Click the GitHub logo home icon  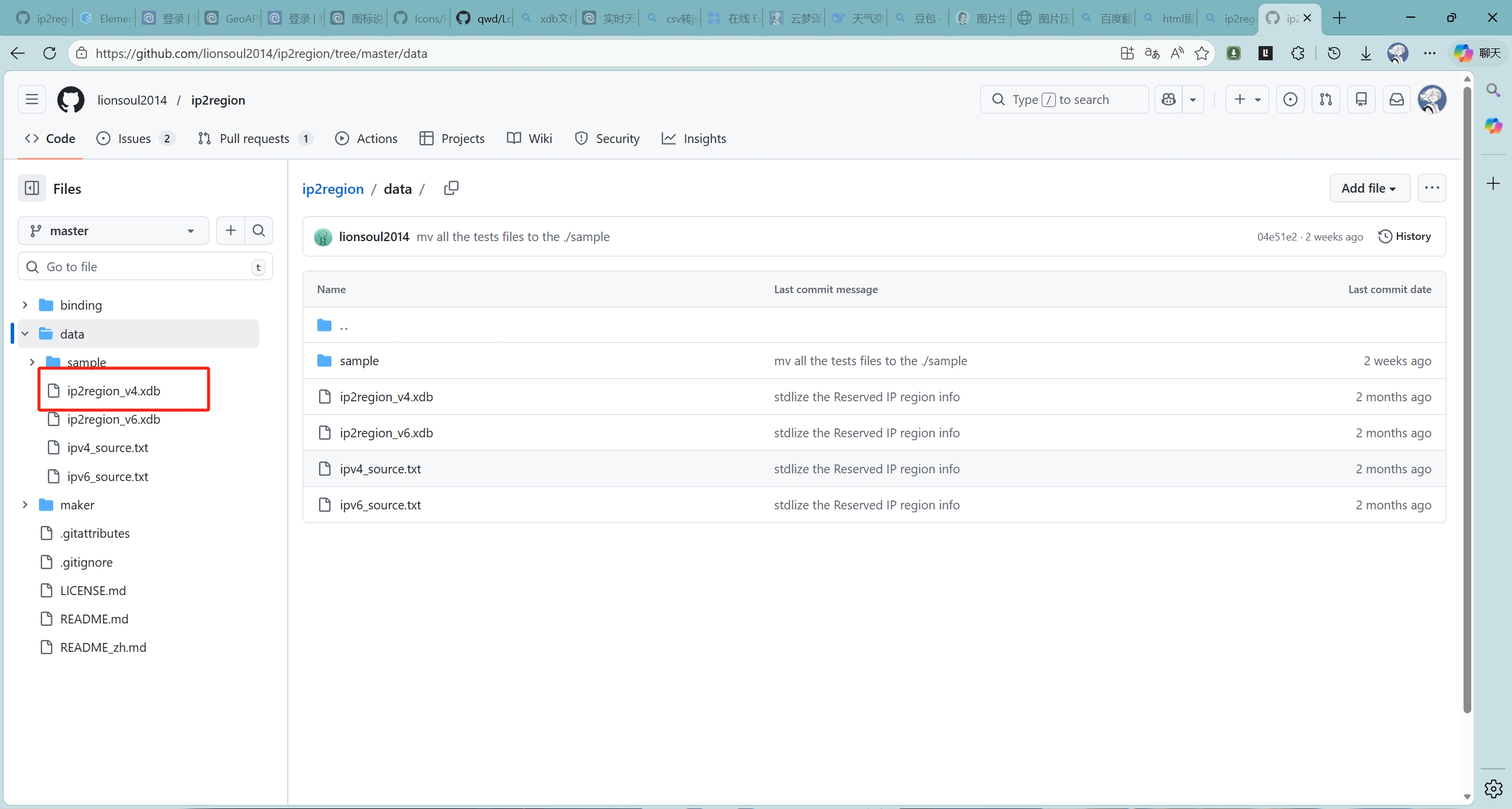coord(71,100)
